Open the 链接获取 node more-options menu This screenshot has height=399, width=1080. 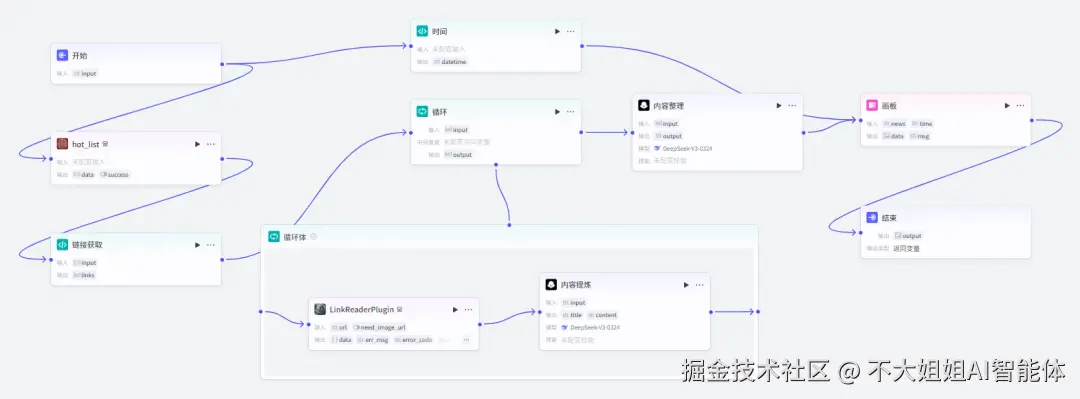coord(211,245)
